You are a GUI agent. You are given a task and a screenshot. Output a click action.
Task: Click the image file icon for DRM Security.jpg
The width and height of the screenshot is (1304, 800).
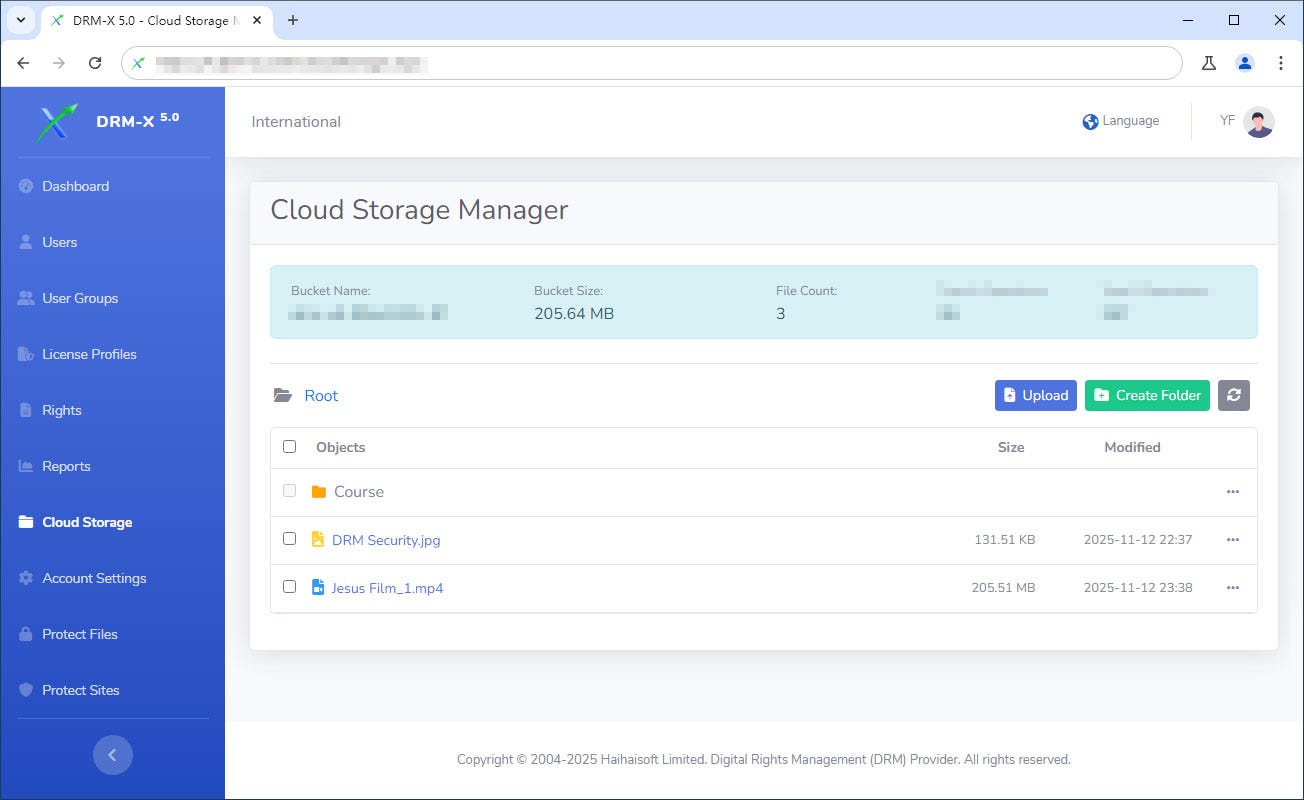coord(318,540)
